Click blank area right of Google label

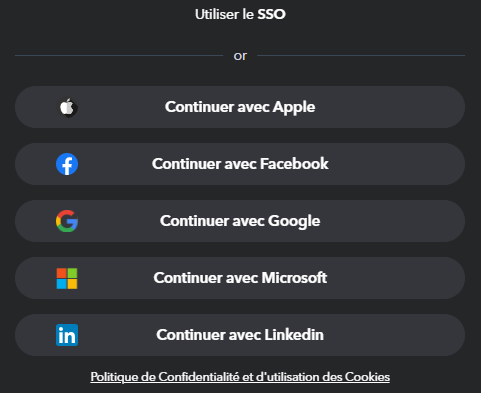[x=393, y=221]
